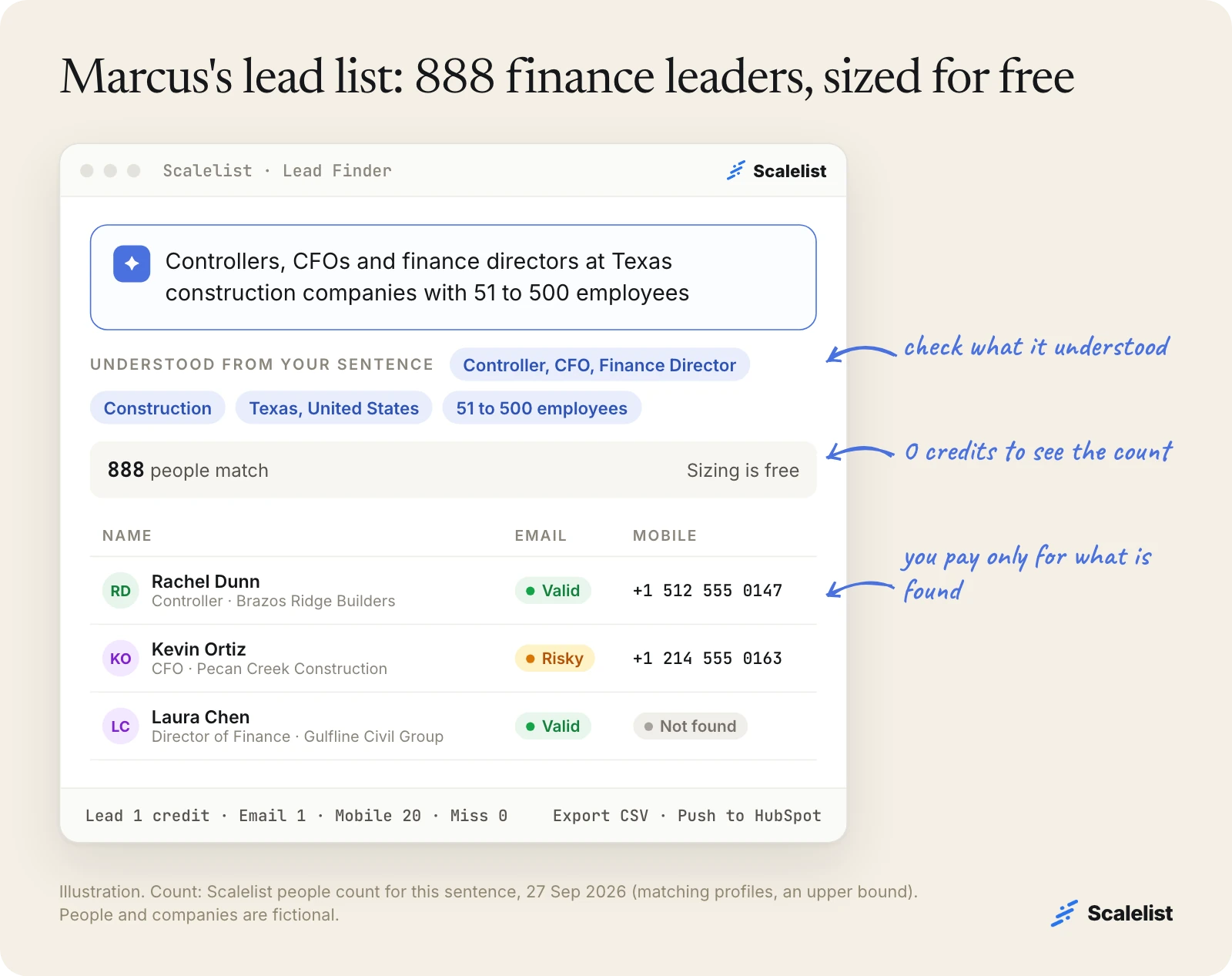Select Kevin Ortiz's KO avatar

tap(120, 659)
